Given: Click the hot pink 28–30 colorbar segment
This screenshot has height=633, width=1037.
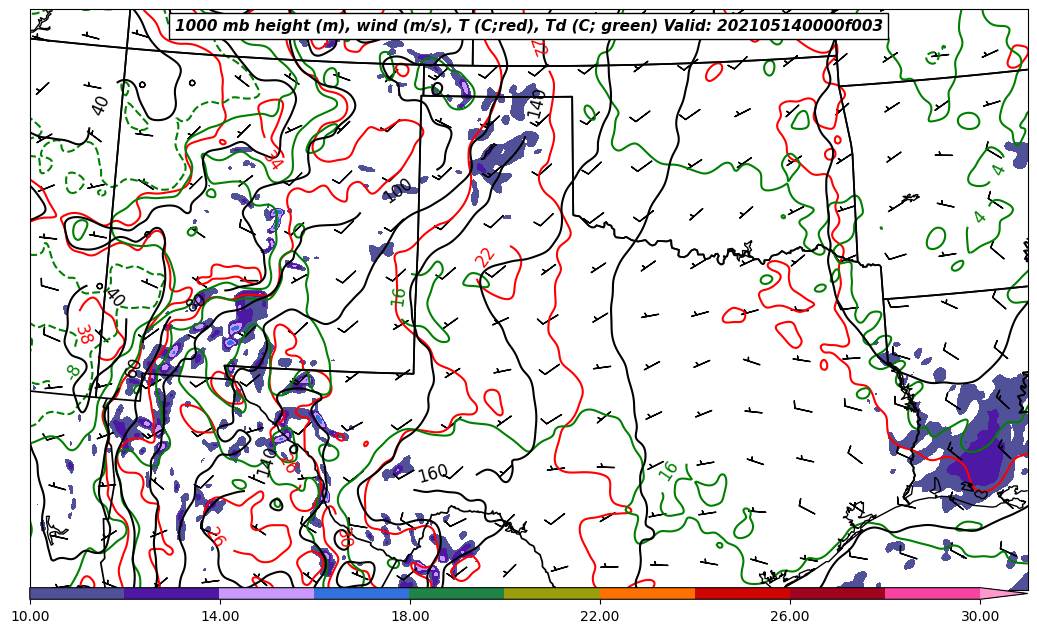Looking at the screenshot, I should (932, 593).
